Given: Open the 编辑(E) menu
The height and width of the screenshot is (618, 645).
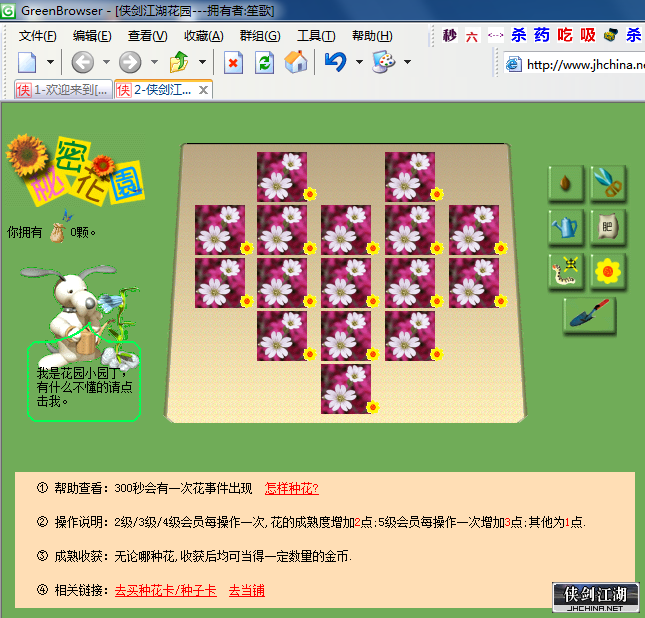Looking at the screenshot, I should pos(92,36).
